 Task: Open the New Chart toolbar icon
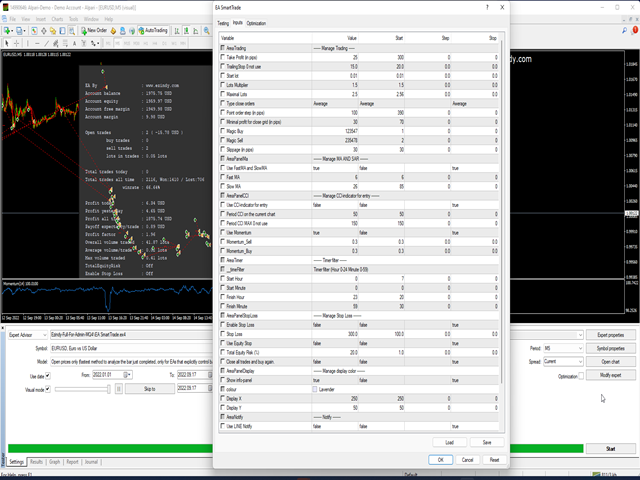pos(7,31)
